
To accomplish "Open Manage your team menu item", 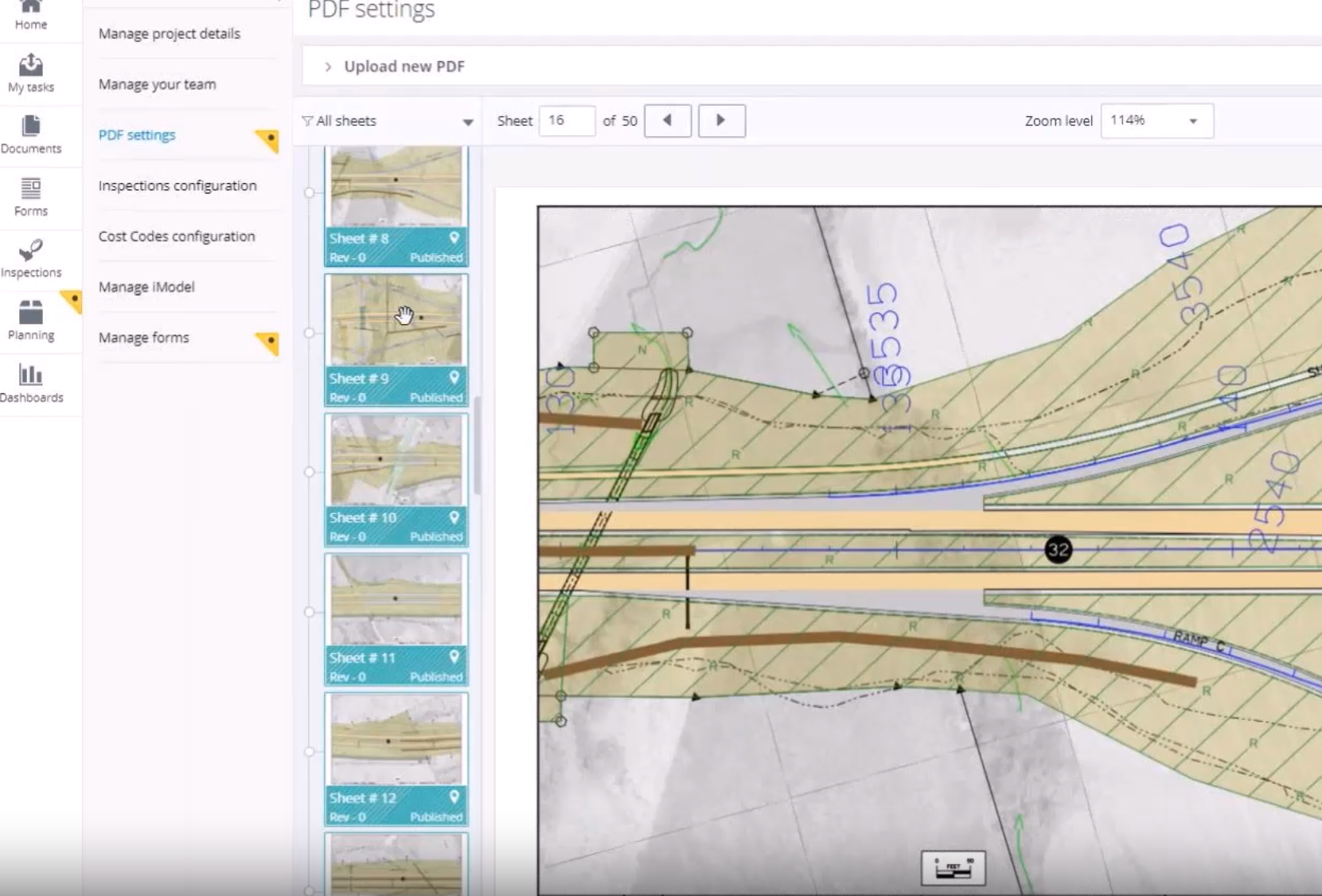I will (x=157, y=84).
